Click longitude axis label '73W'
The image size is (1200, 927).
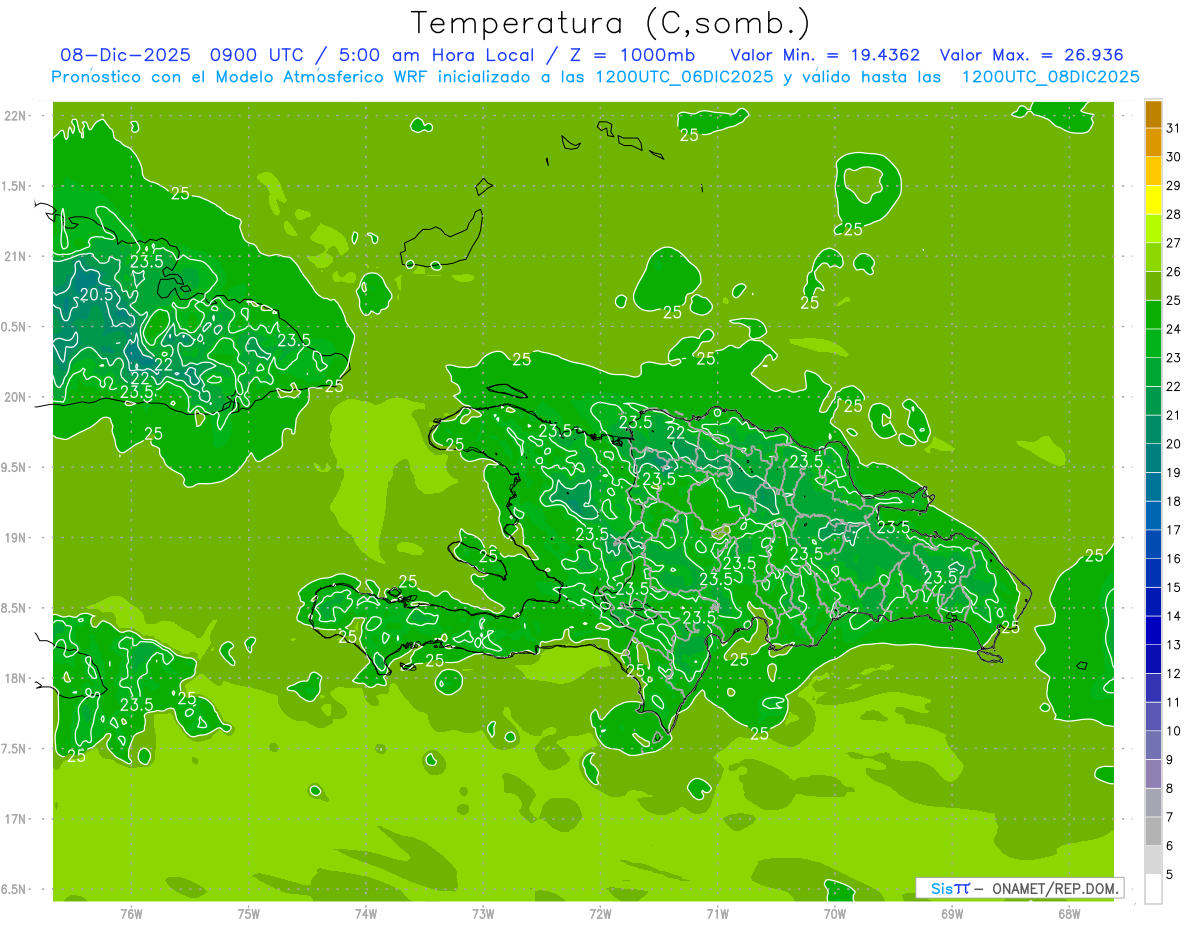click(483, 914)
